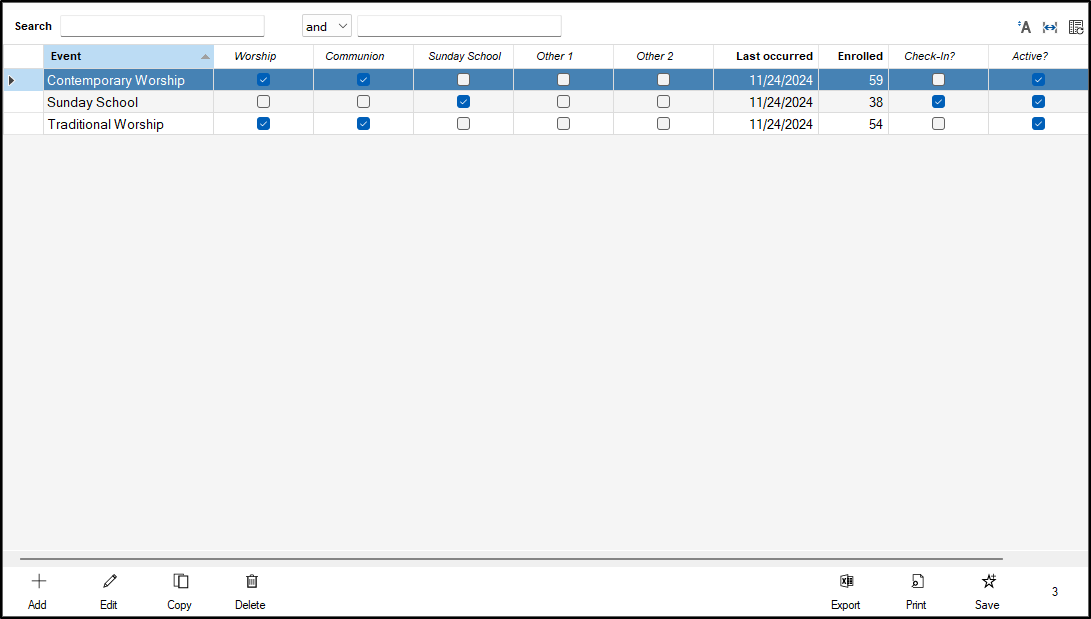
Task: Click the font size icon top right
Action: (1023, 27)
